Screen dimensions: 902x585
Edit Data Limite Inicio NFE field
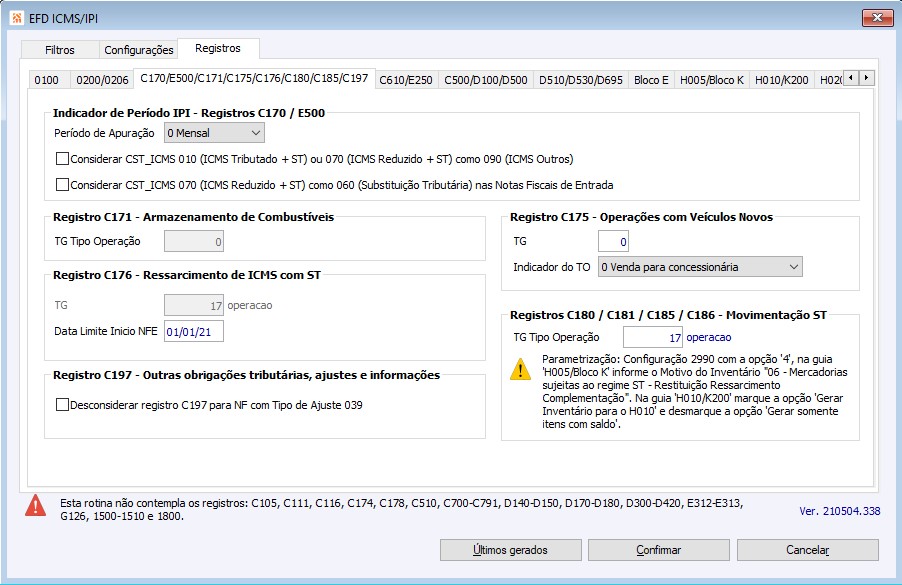pos(194,331)
